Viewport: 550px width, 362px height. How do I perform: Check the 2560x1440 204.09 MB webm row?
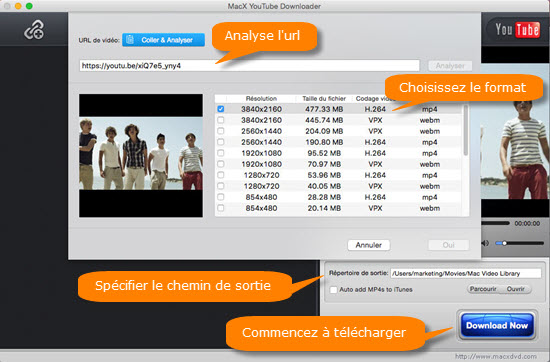(x=221, y=131)
